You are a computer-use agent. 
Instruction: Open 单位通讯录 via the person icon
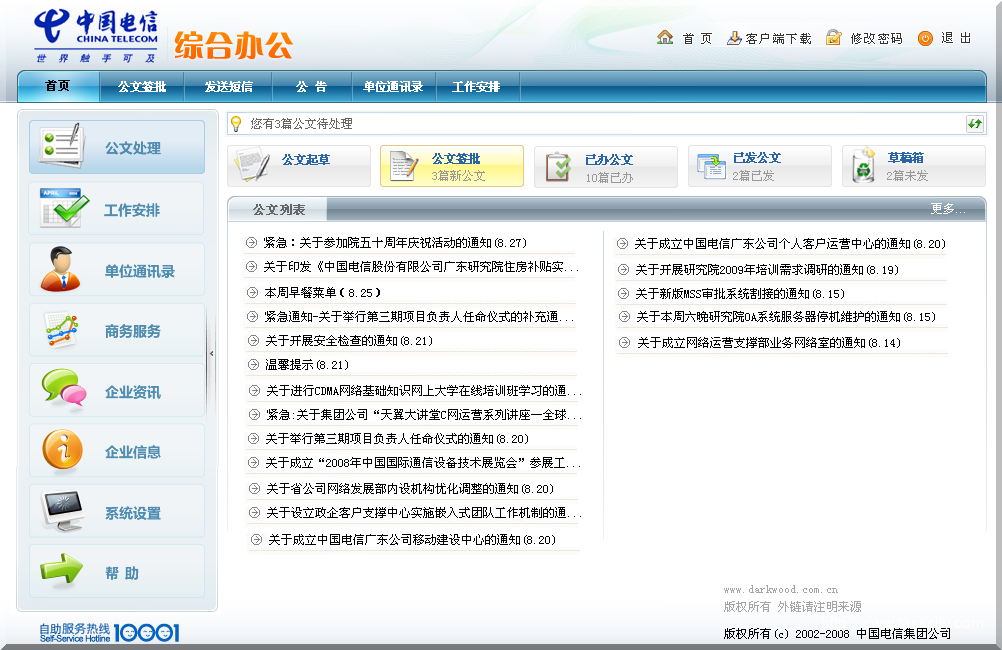click(x=60, y=268)
